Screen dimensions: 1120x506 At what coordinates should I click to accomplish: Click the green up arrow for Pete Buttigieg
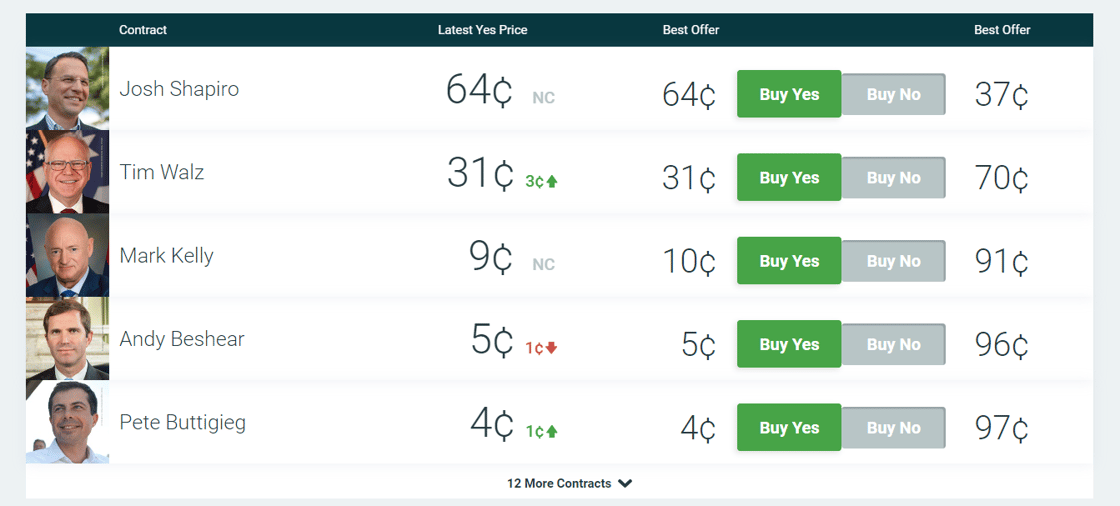(552, 431)
